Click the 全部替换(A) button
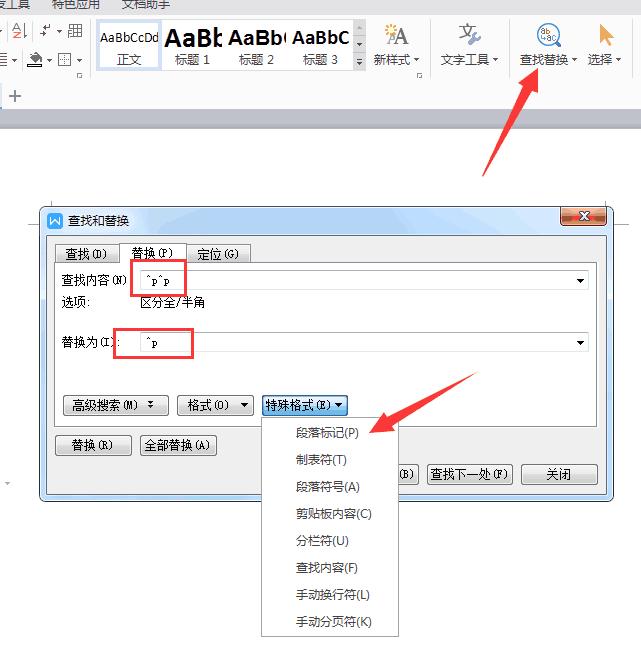 click(x=178, y=445)
